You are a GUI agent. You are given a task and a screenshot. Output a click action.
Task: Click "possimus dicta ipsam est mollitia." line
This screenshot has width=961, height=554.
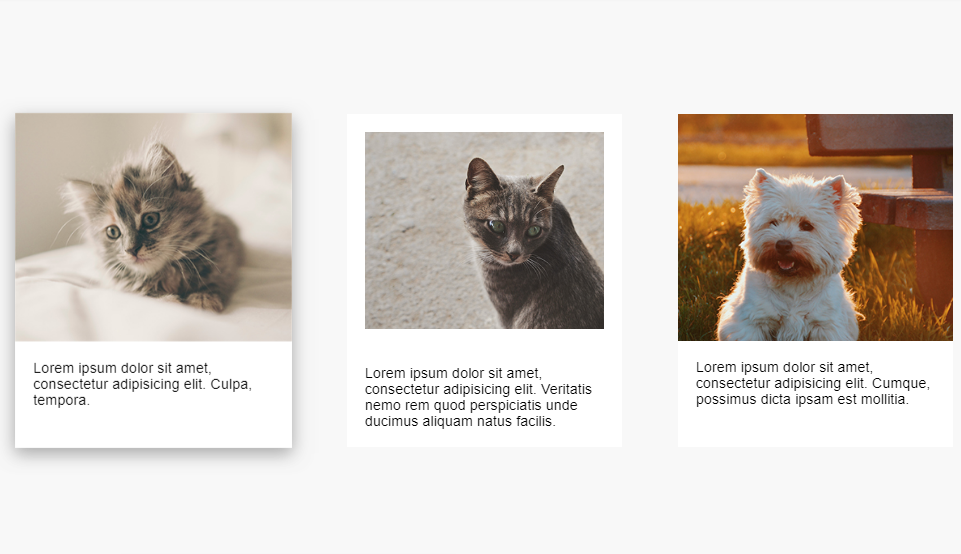click(x=802, y=399)
